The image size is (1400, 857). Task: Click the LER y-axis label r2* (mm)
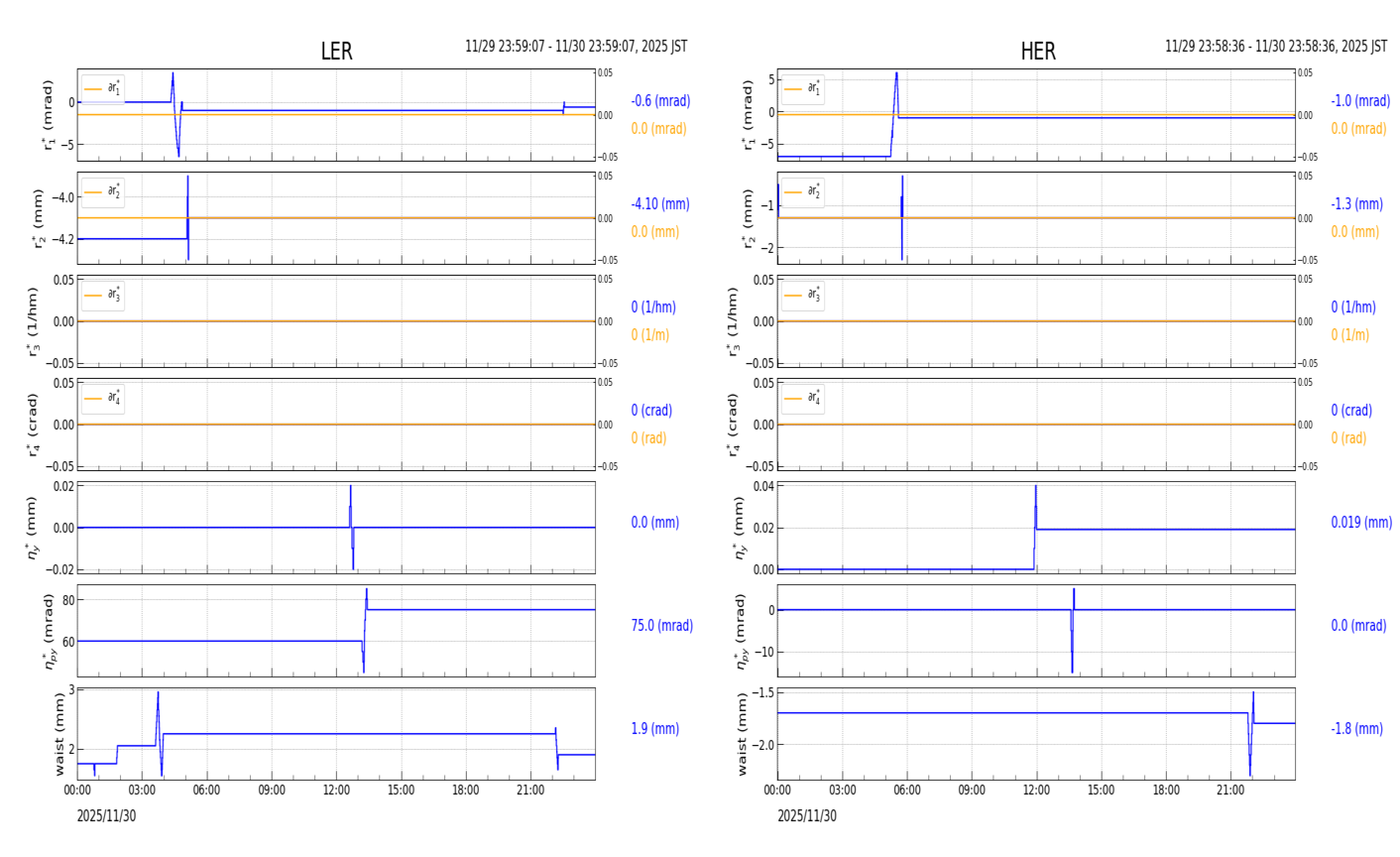tap(39, 218)
